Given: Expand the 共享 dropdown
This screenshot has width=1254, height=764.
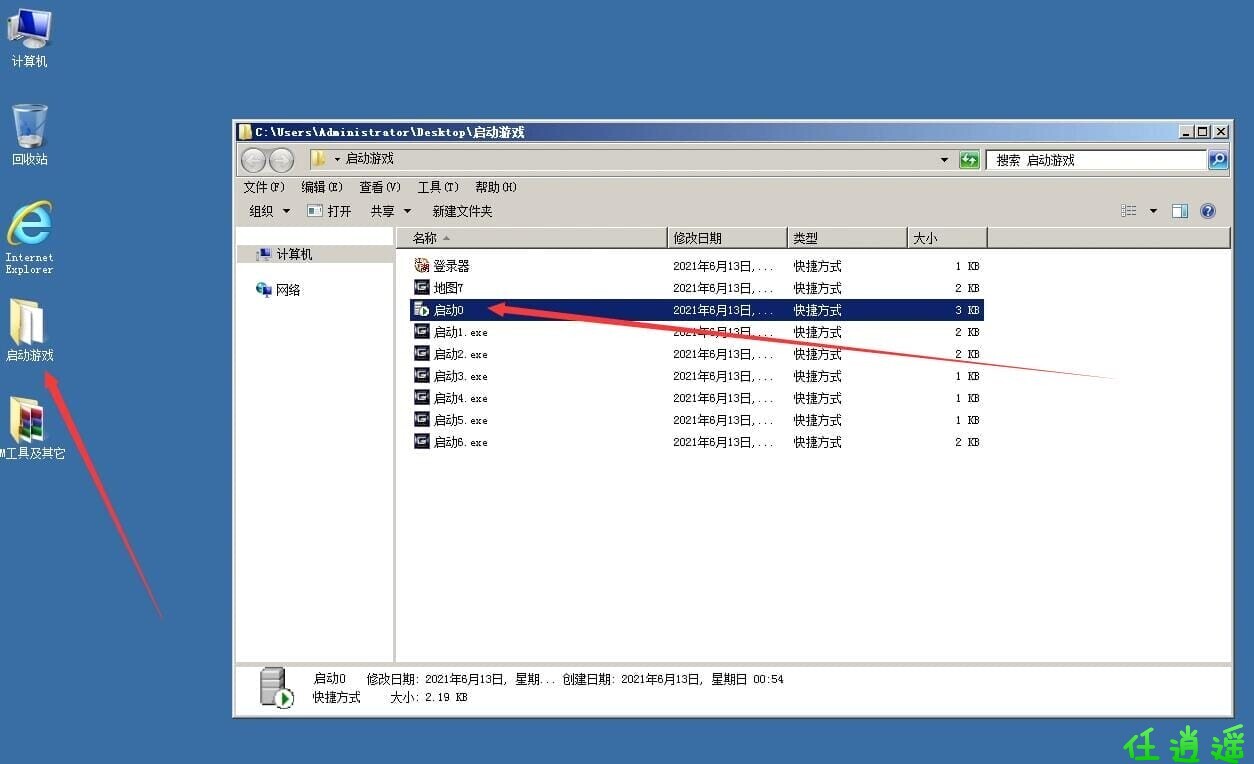Looking at the screenshot, I should tap(390, 211).
